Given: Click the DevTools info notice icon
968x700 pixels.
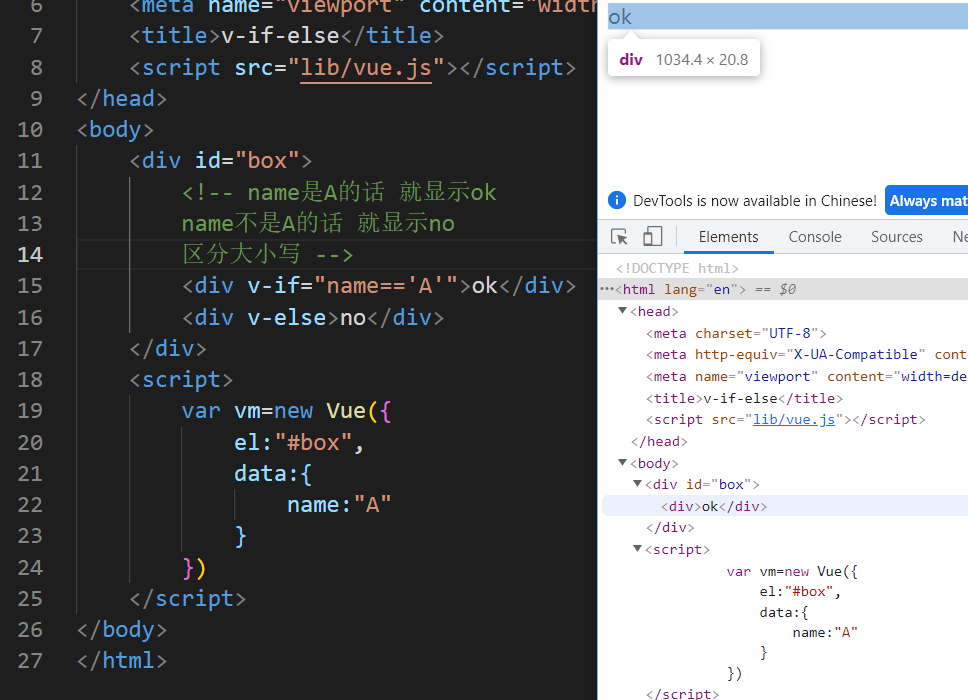Looking at the screenshot, I should [617, 200].
